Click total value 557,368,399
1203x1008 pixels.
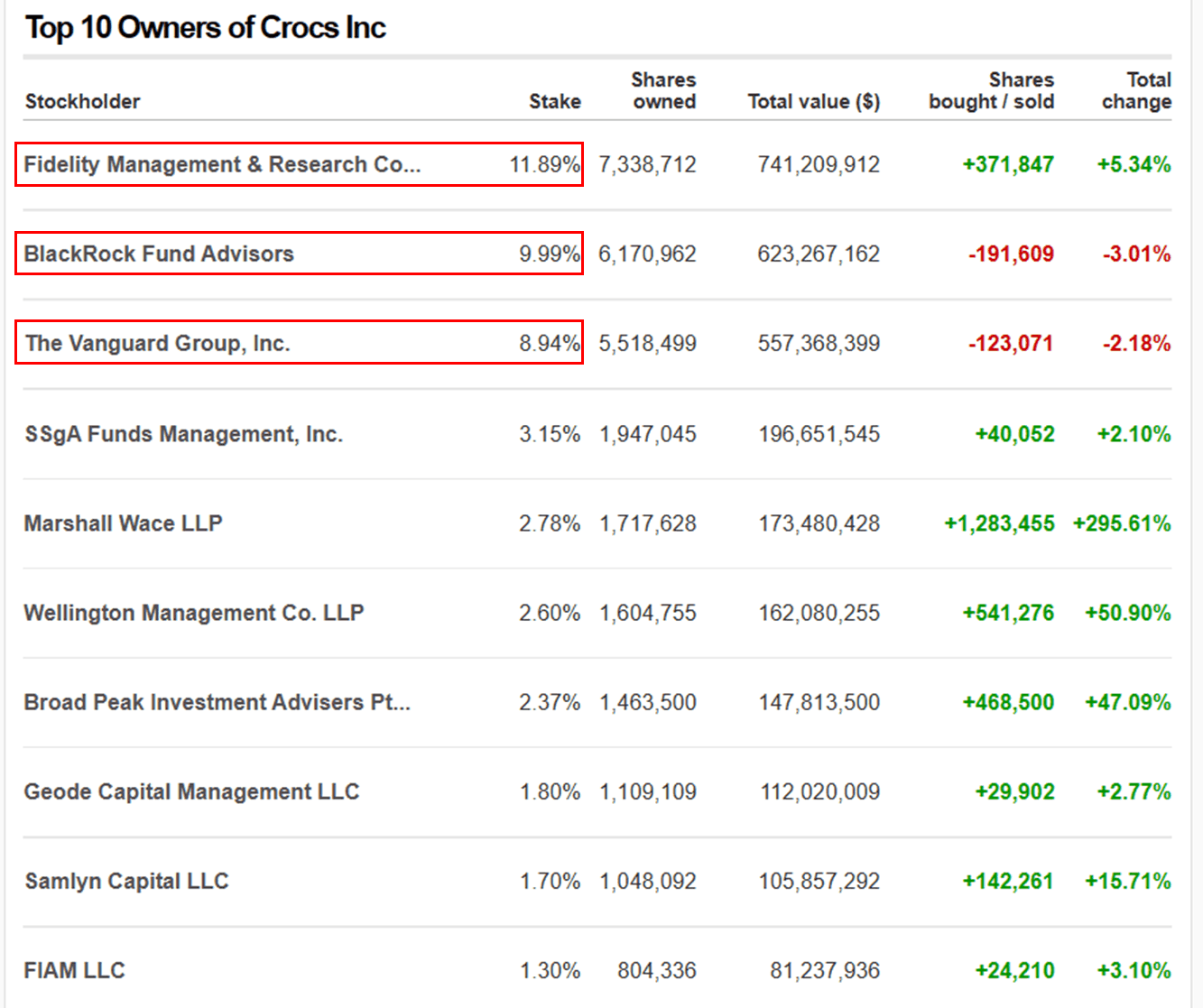click(819, 343)
